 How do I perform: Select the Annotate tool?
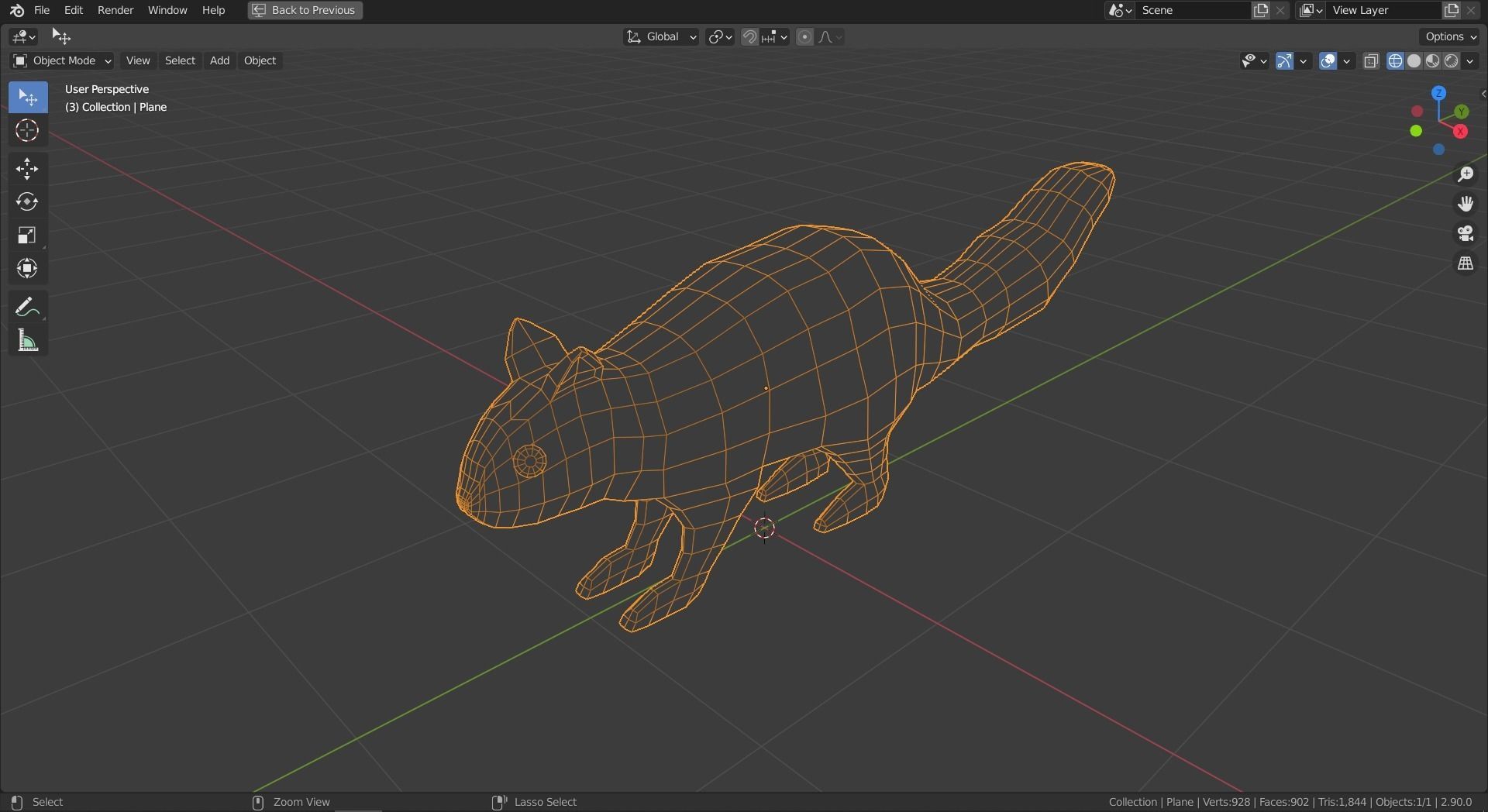(x=28, y=308)
